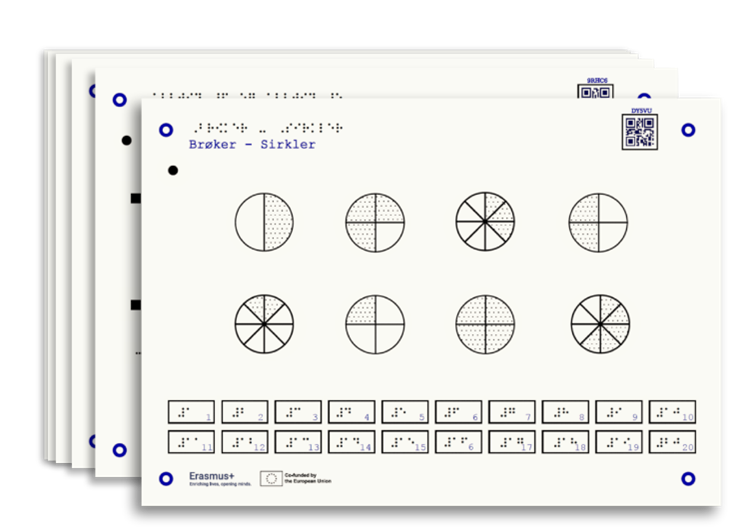Screen dimensions: 750x528
Task: Click the braille title line on front sheet
Action: pos(268,128)
